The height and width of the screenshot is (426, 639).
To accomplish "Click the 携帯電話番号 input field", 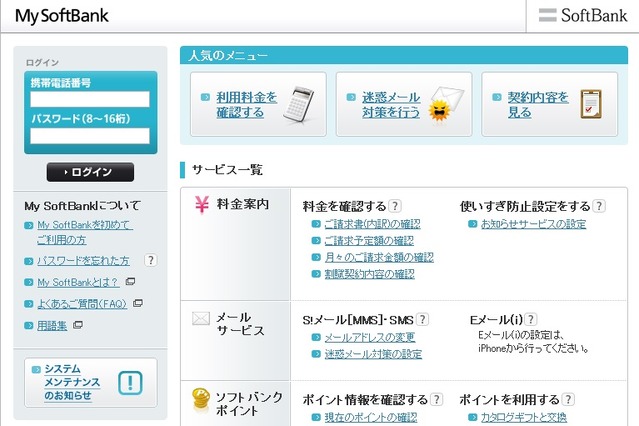I will 90,99.
